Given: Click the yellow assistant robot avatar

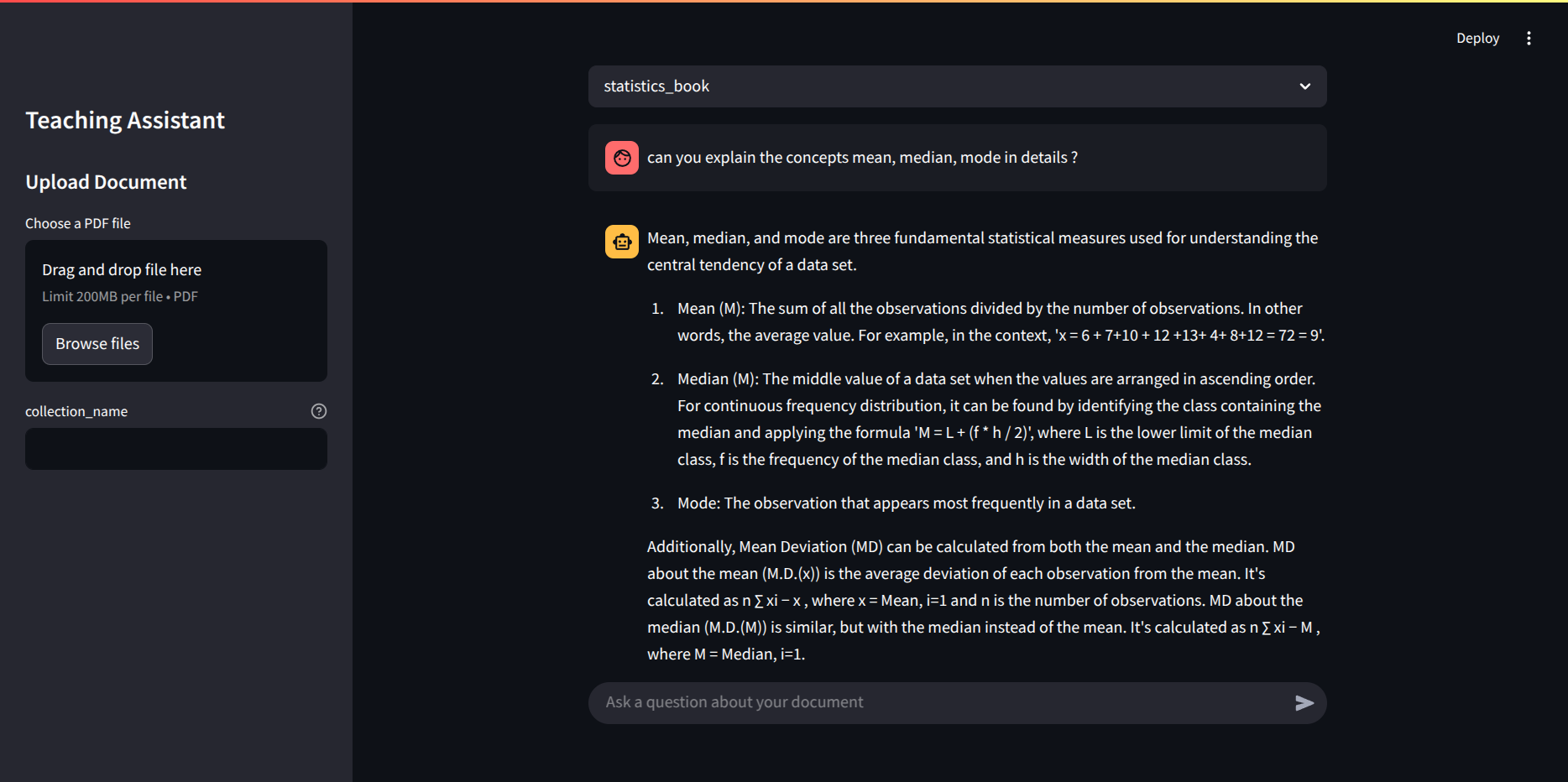Looking at the screenshot, I should pyautogui.click(x=622, y=242).
